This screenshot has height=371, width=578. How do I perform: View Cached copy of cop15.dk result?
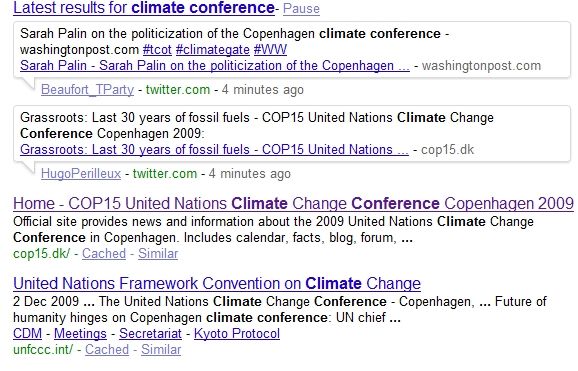coord(104,254)
